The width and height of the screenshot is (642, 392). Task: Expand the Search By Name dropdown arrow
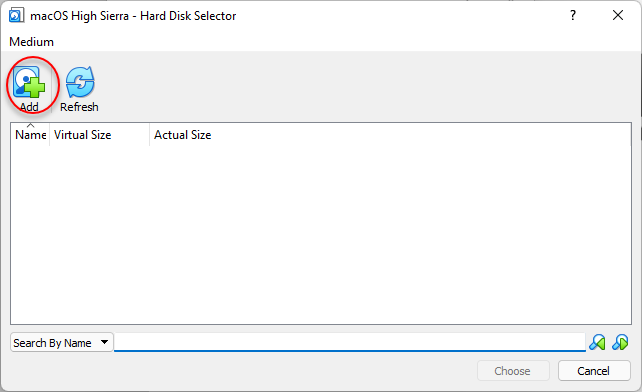tap(104, 342)
